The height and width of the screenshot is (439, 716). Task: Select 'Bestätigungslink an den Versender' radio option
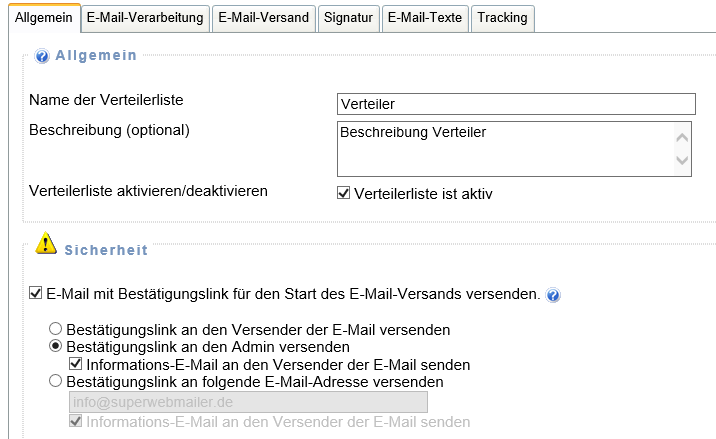(x=56, y=329)
